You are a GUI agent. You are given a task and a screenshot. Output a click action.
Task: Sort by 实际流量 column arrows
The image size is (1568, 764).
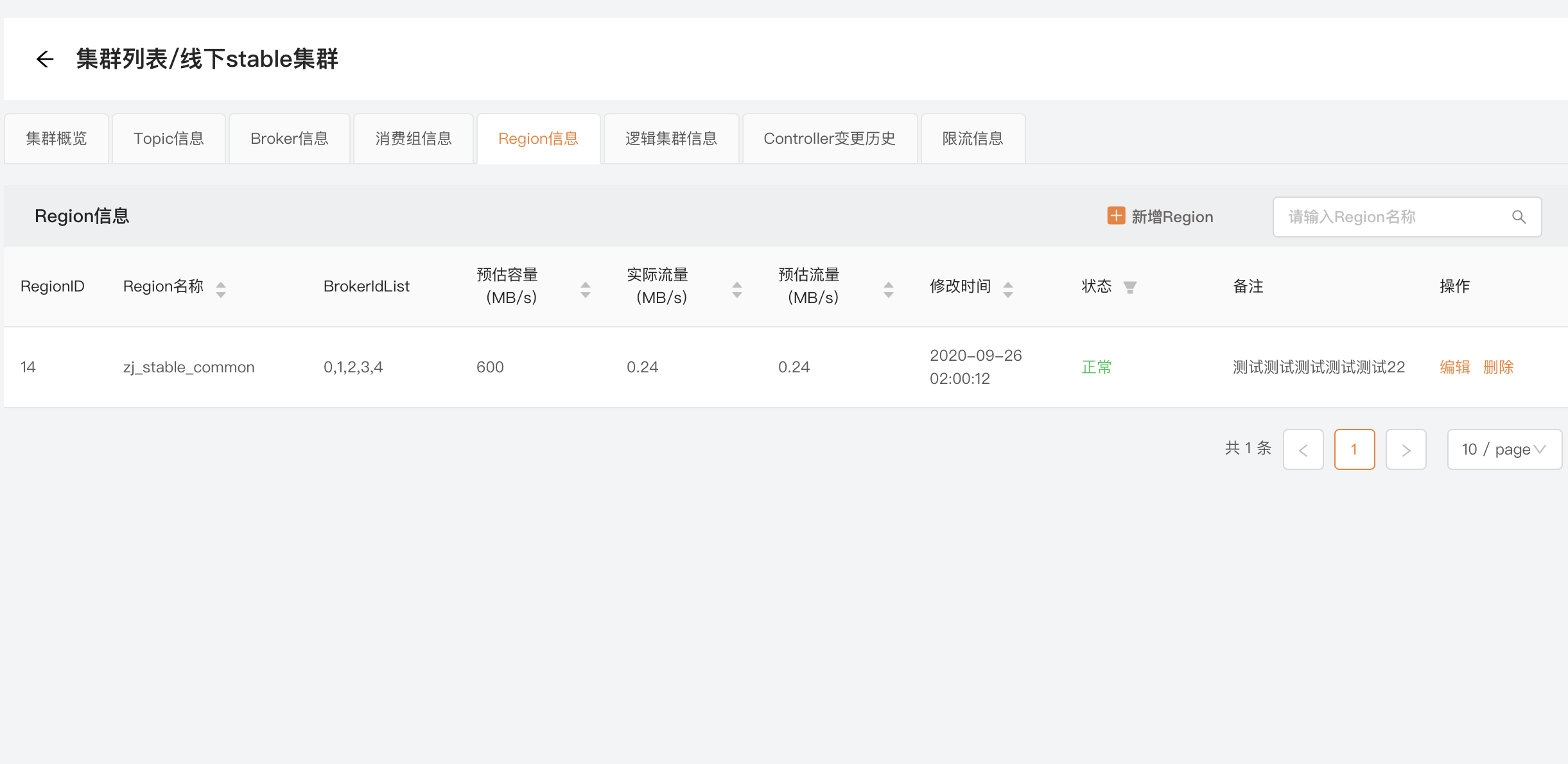(x=736, y=290)
